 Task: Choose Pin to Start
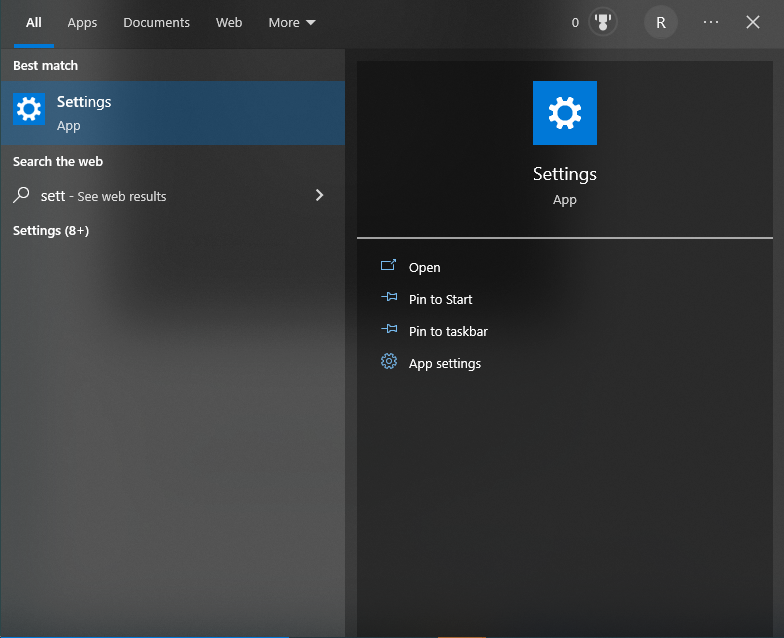440,300
